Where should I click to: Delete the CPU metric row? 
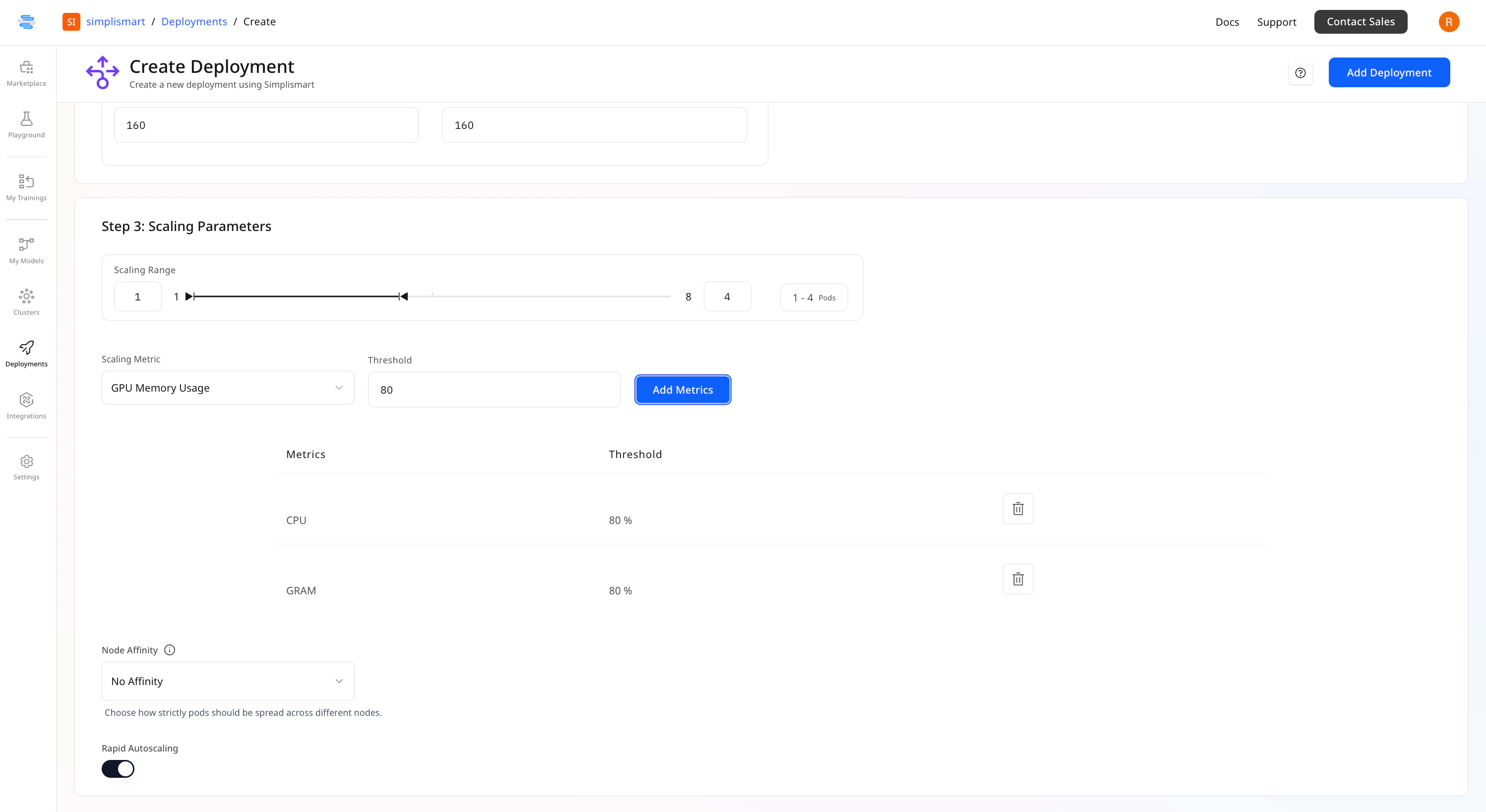click(x=1018, y=509)
